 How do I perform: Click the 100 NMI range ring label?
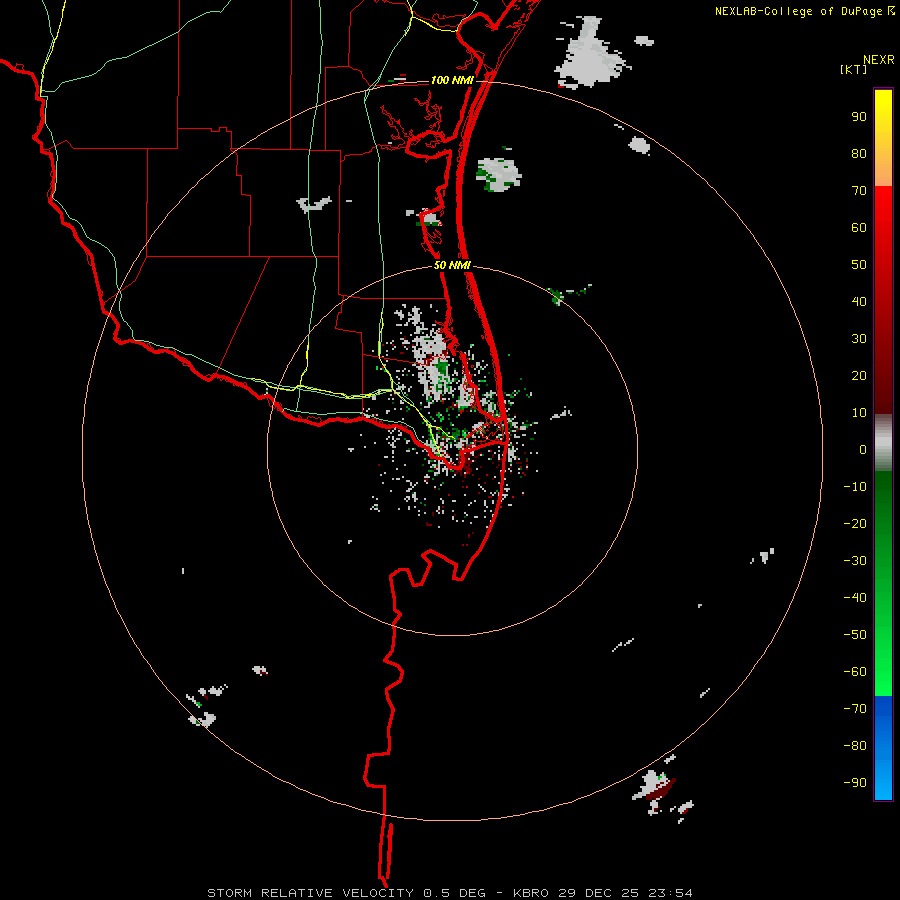pos(452,80)
